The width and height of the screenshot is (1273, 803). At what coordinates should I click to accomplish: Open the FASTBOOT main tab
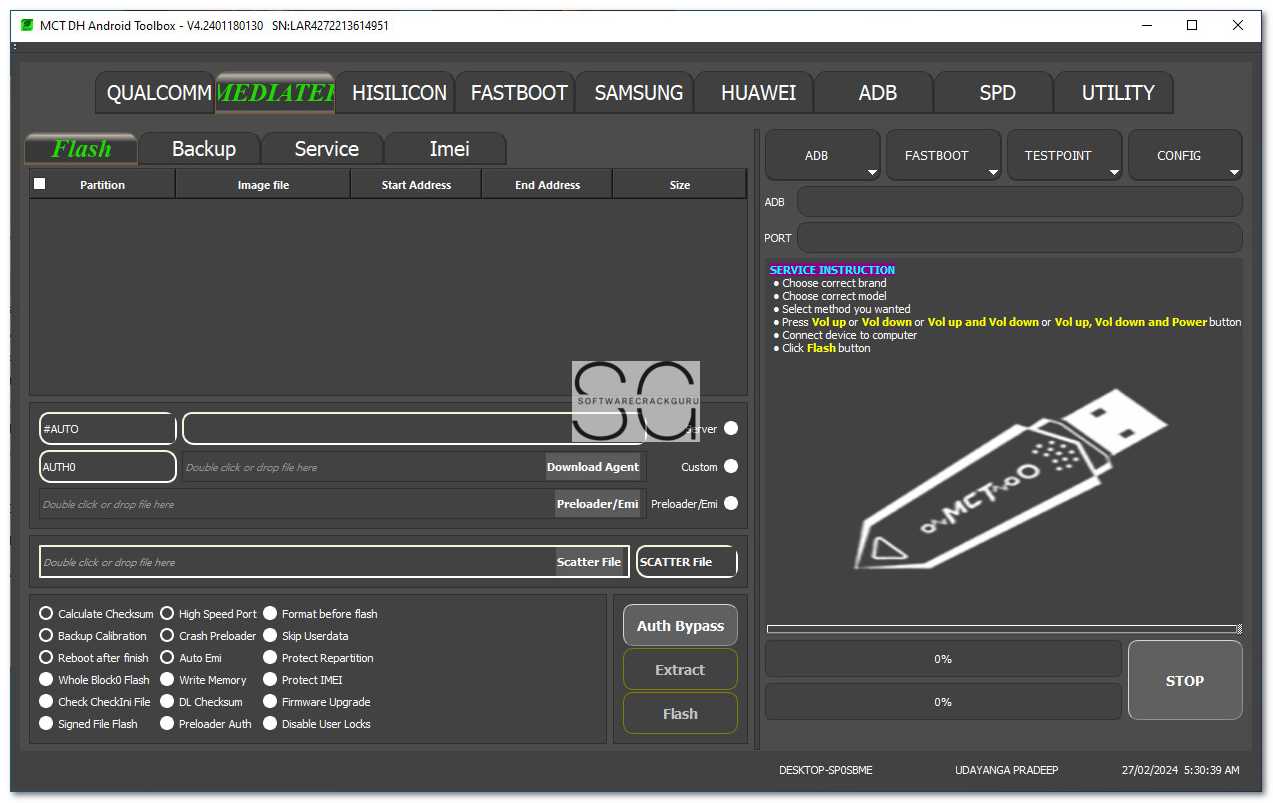point(516,93)
